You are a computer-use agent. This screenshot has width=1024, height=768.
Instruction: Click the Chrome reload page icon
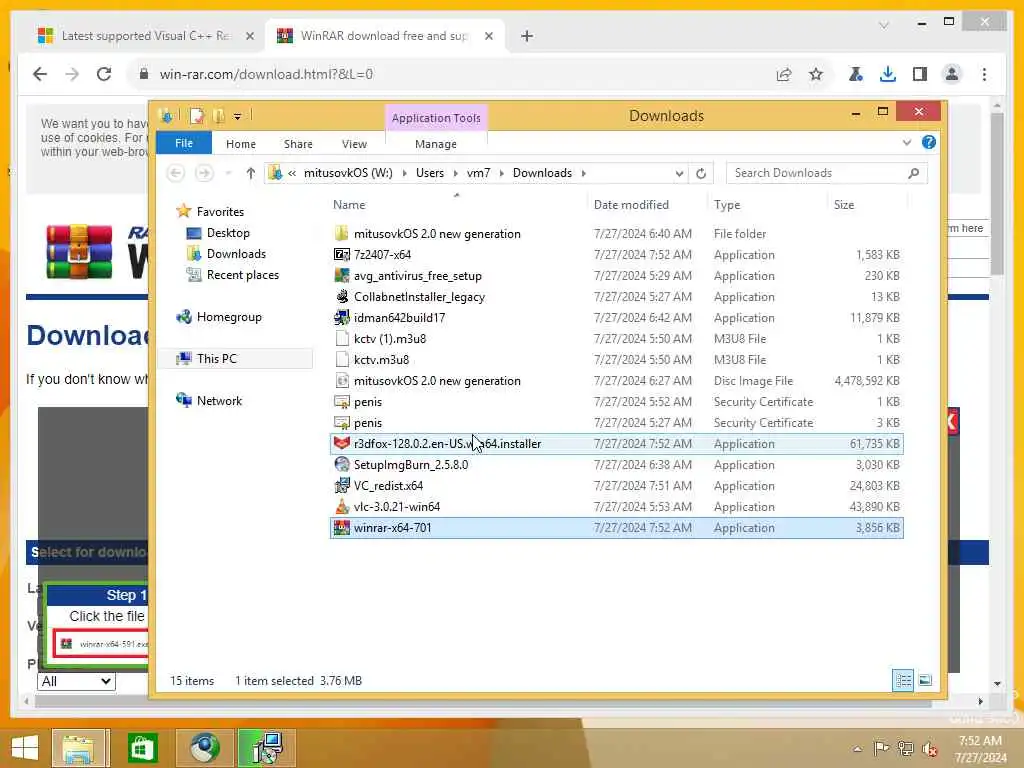104,74
